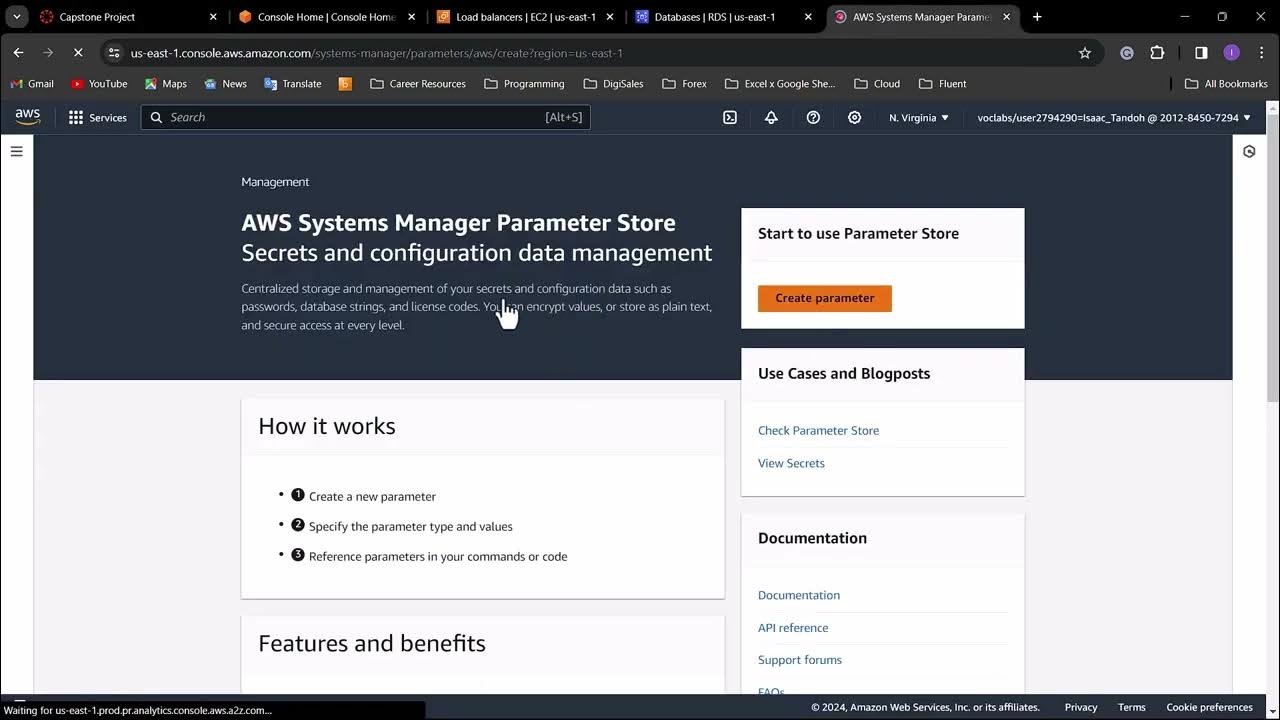Viewport: 1280px width, 720px height.
Task: Open the Cloud bookmark folder
Action: [x=877, y=84]
